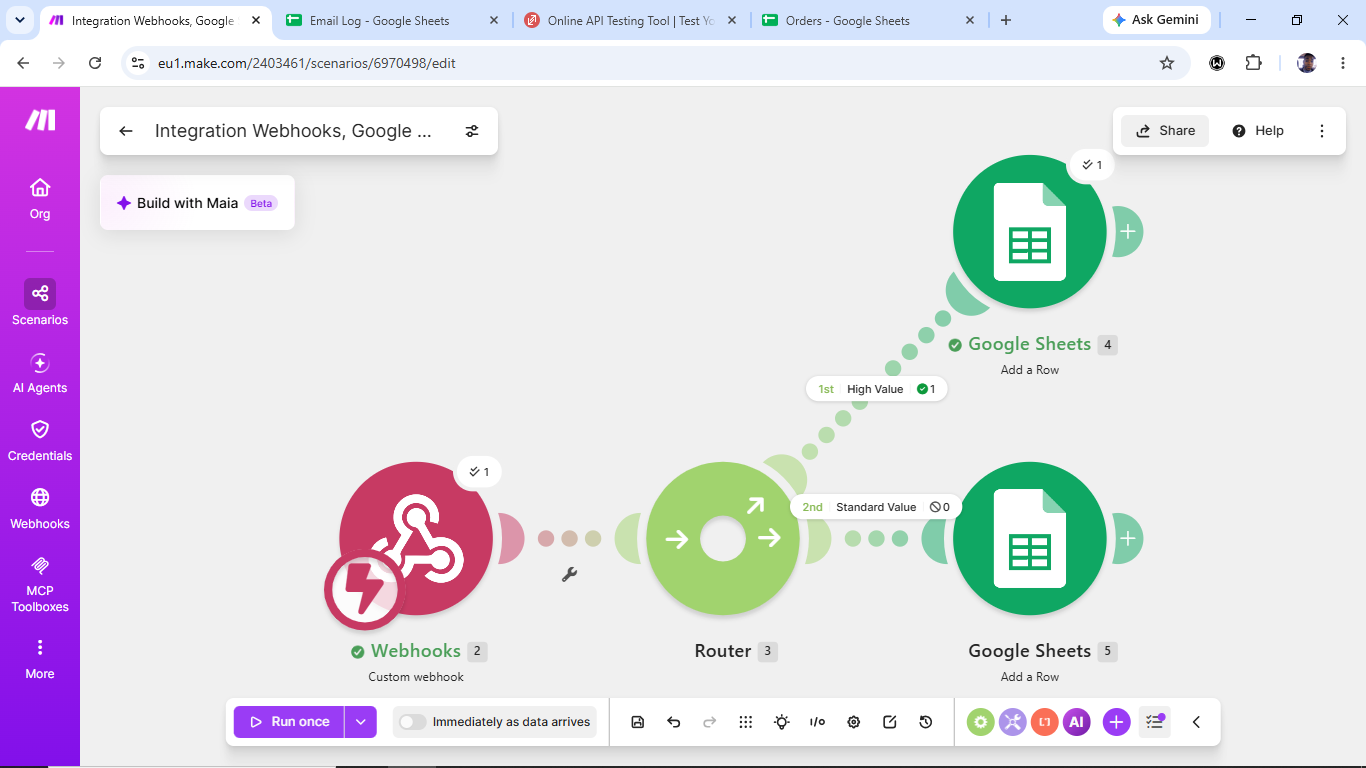Open the three-dot menu beside Help
The image size is (1366, 768).
click(1322, 131)
